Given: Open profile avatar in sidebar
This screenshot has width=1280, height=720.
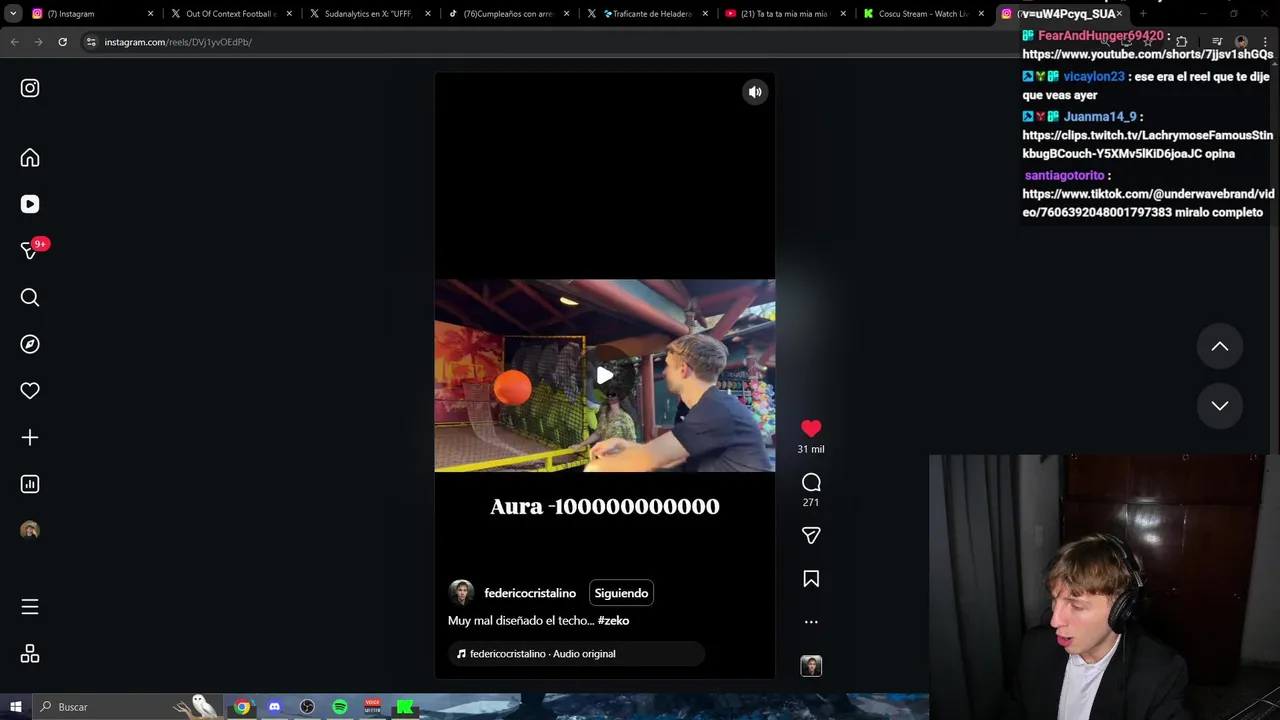Looking at the screenshot, I should [30, 530].
